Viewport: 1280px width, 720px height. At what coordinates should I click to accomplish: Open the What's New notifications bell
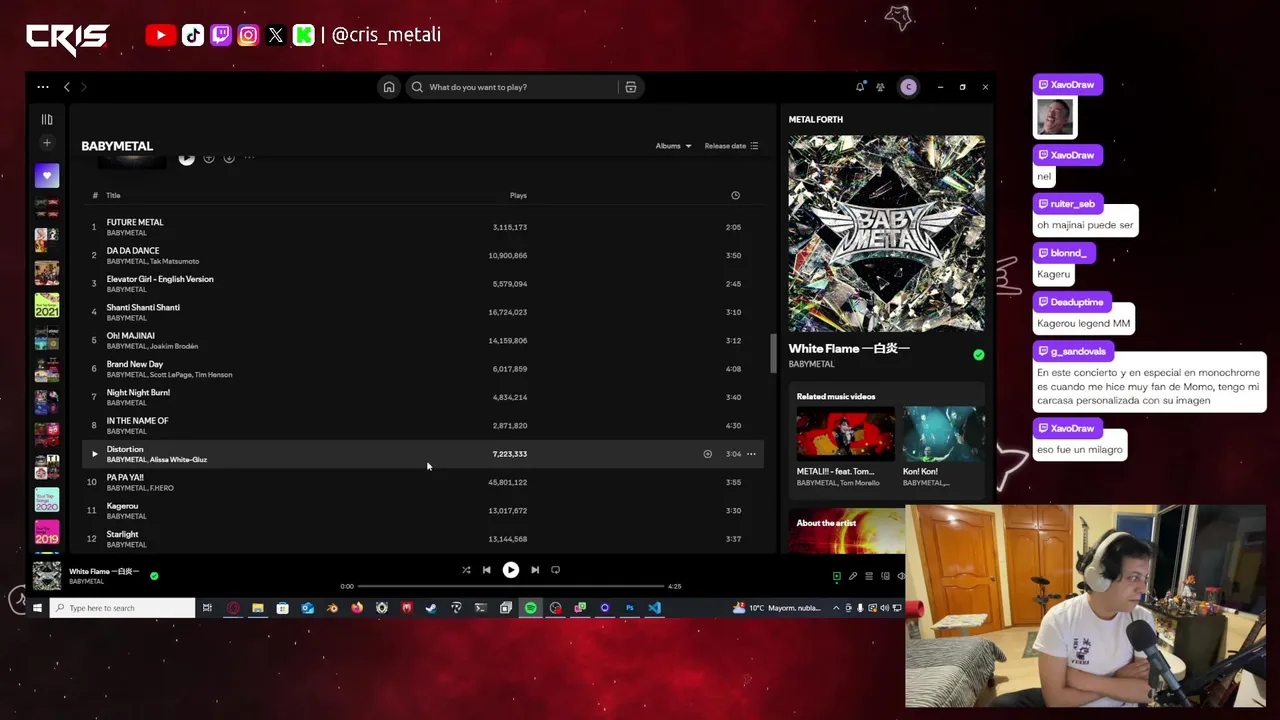click(x=860, y=87)
